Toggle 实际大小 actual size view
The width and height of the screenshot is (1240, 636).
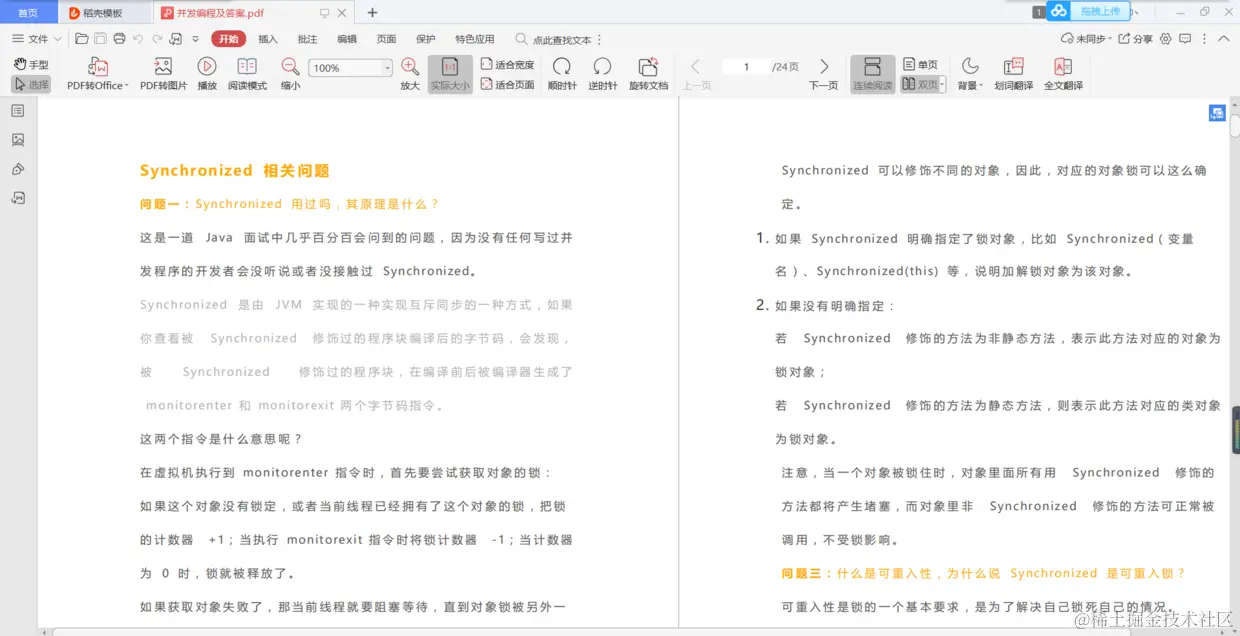pos(450,74)
